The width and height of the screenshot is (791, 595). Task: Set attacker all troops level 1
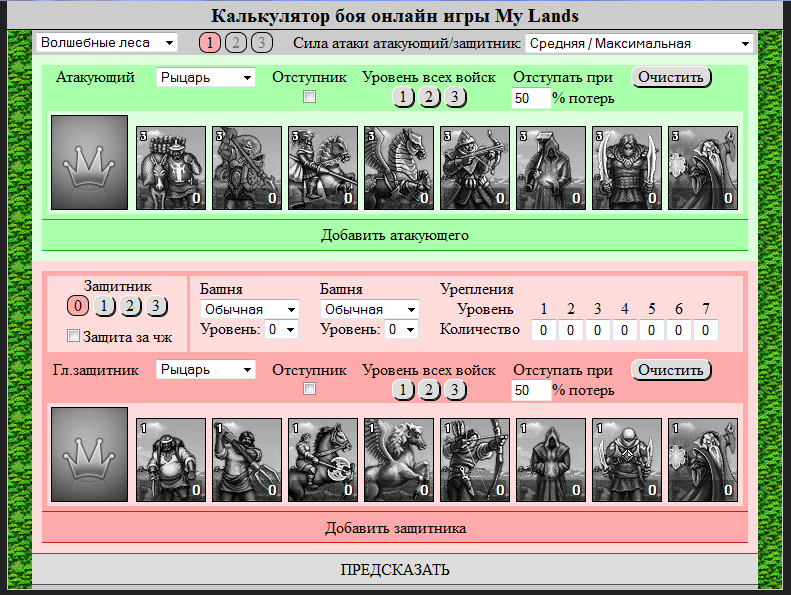coord(403,97)
